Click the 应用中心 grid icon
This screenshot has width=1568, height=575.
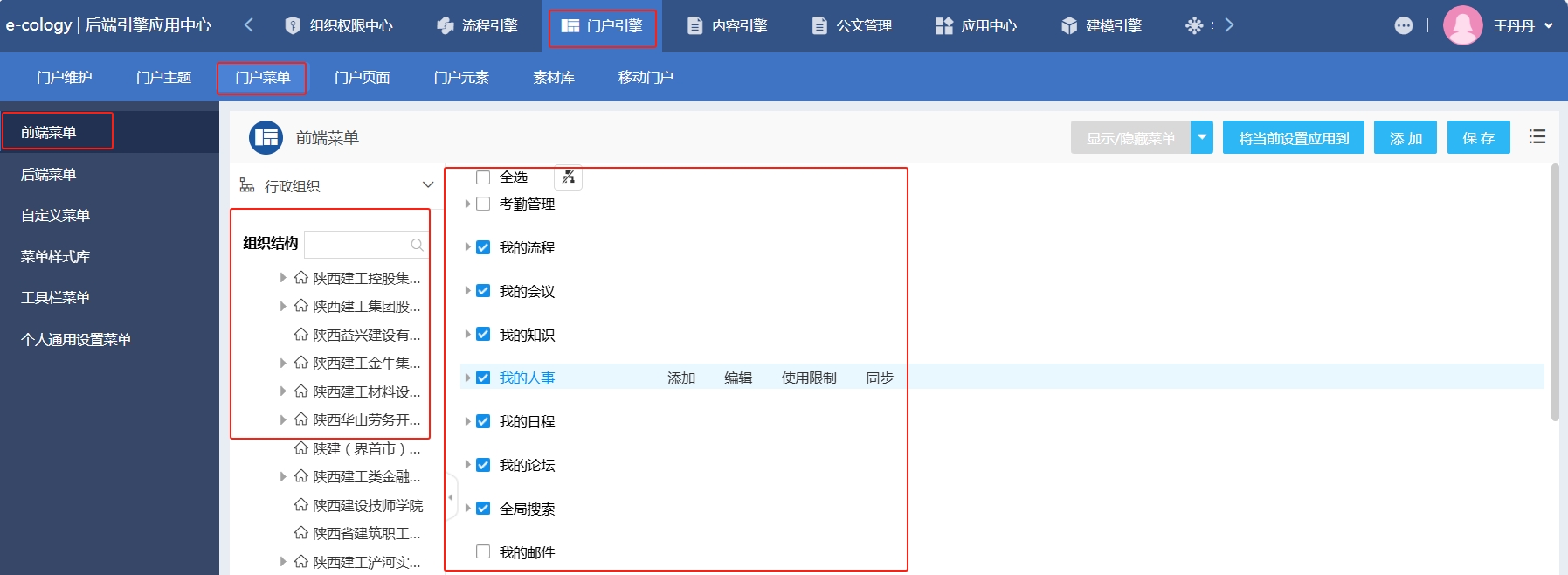944,25
